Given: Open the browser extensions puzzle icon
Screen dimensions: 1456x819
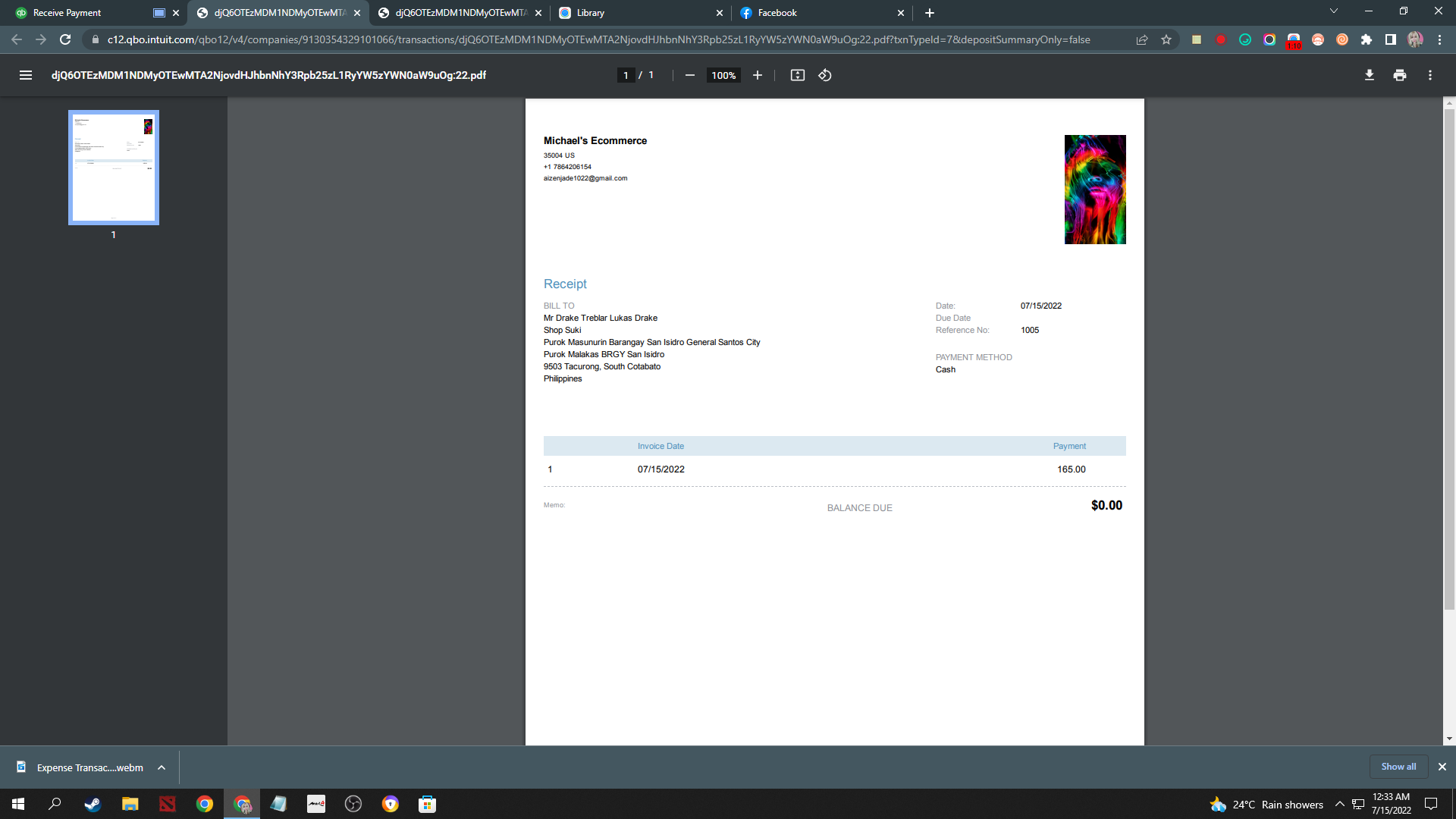Looking at the screenshot, I should tap(1366, 39).
